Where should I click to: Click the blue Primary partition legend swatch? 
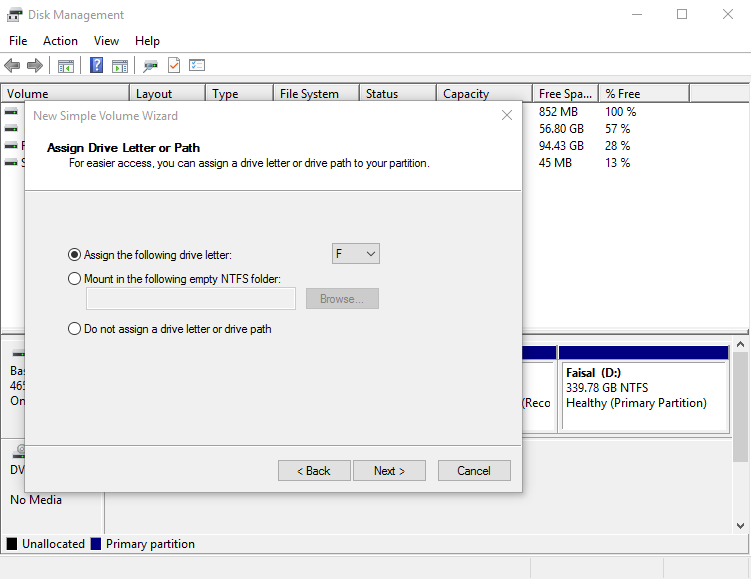point(96,544)
